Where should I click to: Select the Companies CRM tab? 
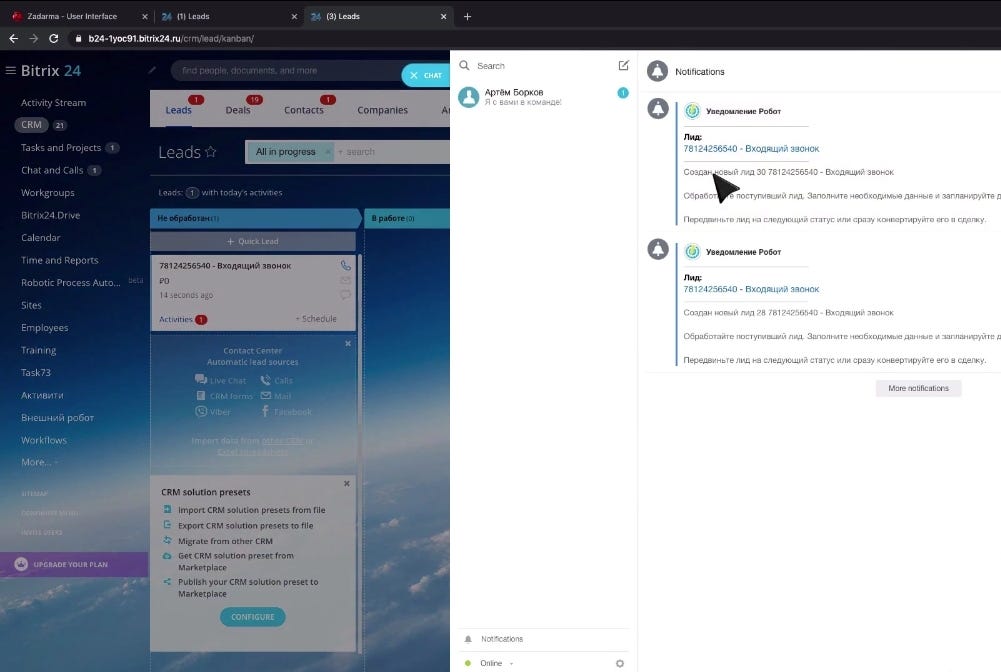click(x=382, y=110)
